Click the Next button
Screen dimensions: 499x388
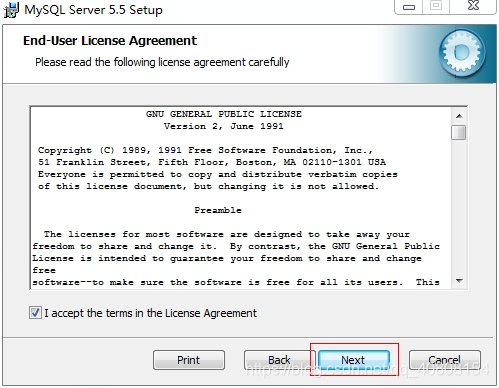coord(354,360)
